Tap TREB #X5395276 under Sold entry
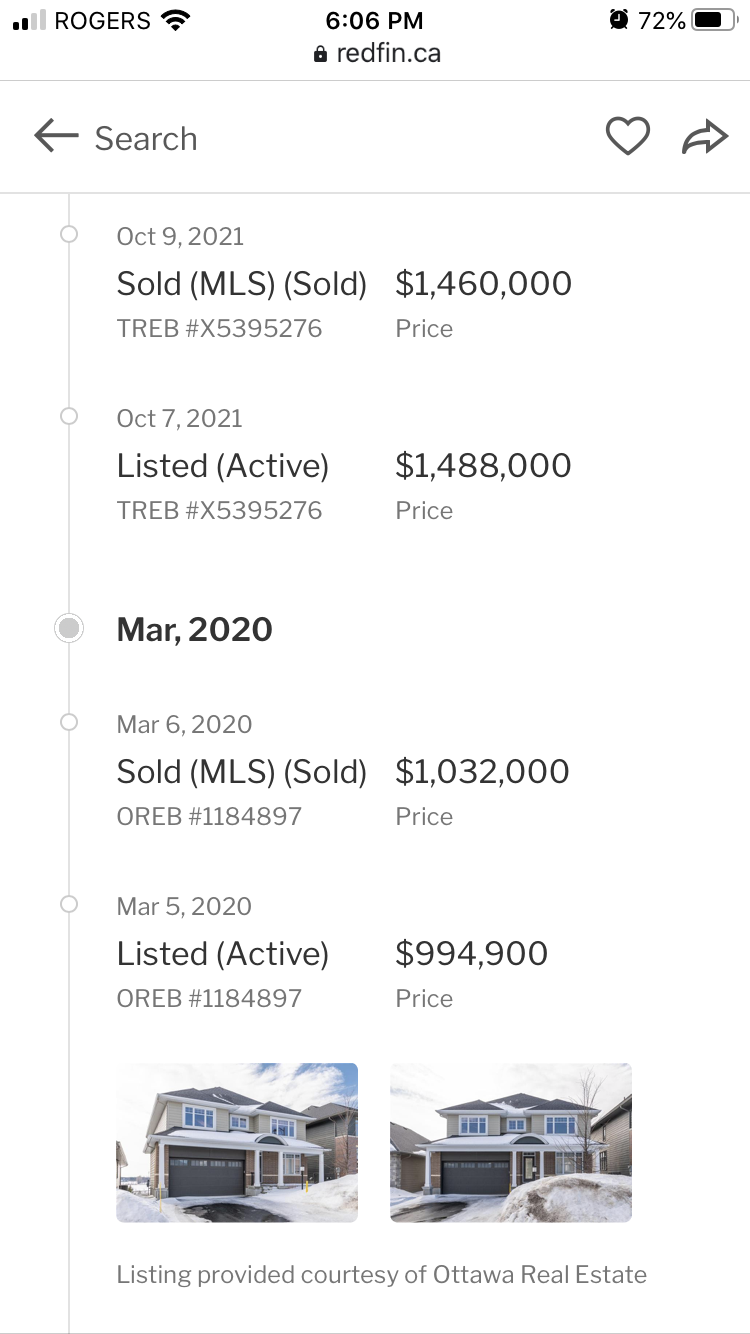Screen dimensions: 750x1334 click(219, 329)
